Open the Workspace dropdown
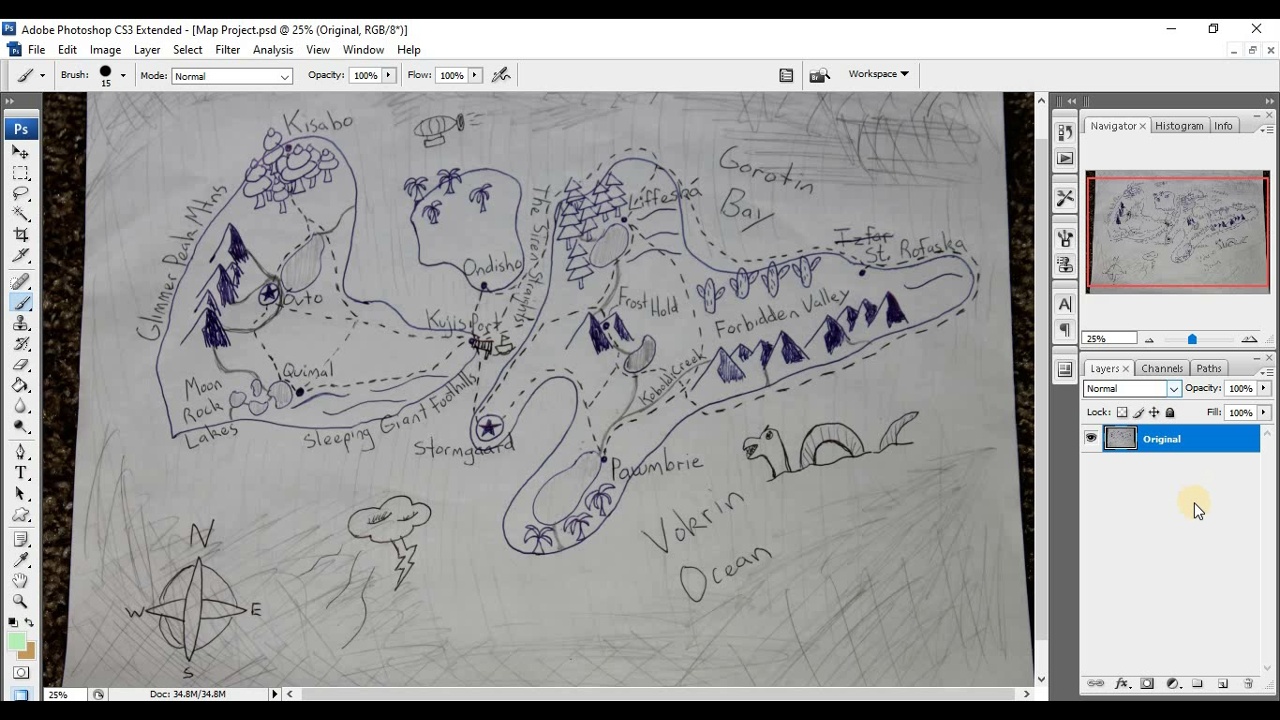1280x720 pixels. coord(878,73)
